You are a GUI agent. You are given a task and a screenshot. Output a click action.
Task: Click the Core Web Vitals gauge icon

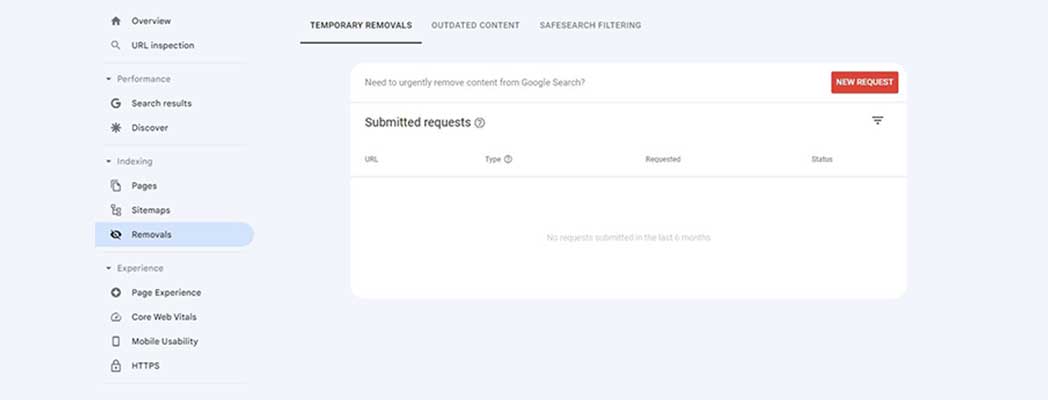tap(116, 317)
